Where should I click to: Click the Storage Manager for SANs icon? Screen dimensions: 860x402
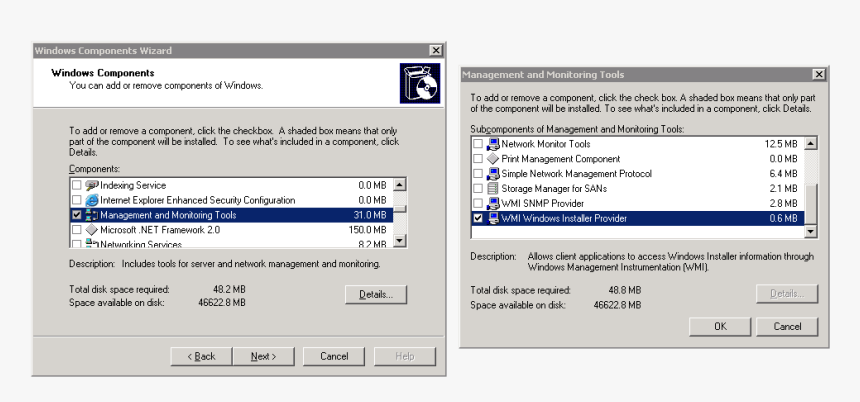[493, 188]
